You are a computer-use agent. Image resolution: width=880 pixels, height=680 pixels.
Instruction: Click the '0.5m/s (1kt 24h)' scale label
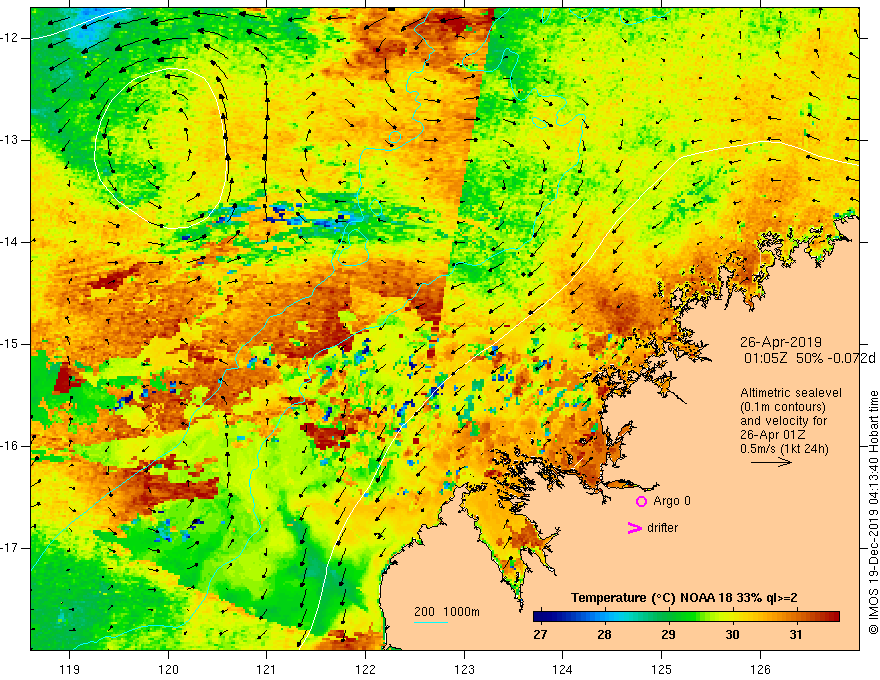pyautogui.click(x=784, y=449)
